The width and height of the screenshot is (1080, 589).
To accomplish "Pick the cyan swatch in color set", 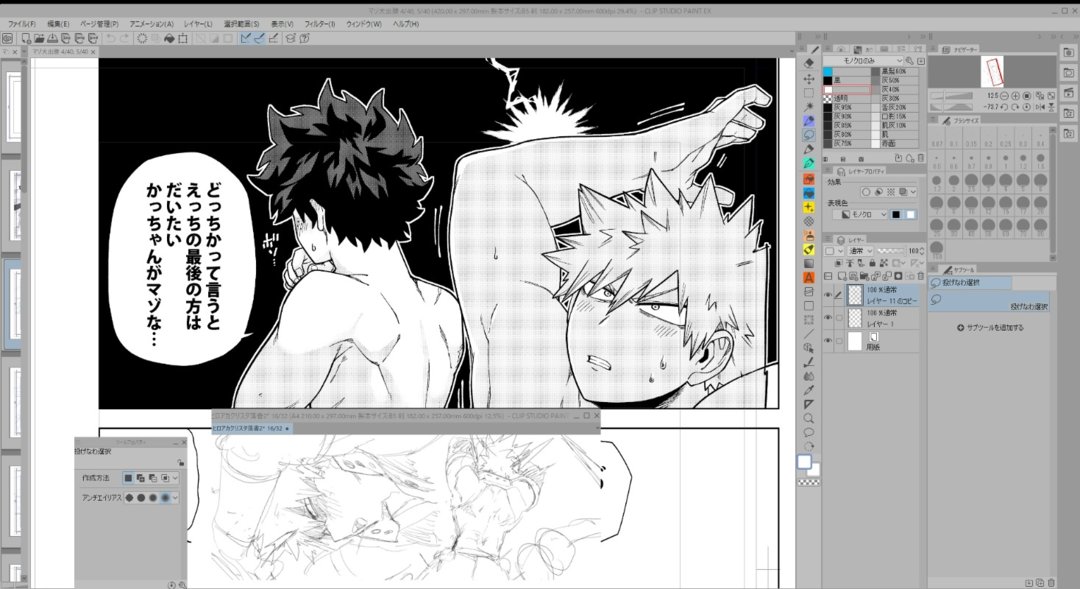I will [x=828, y=72].
